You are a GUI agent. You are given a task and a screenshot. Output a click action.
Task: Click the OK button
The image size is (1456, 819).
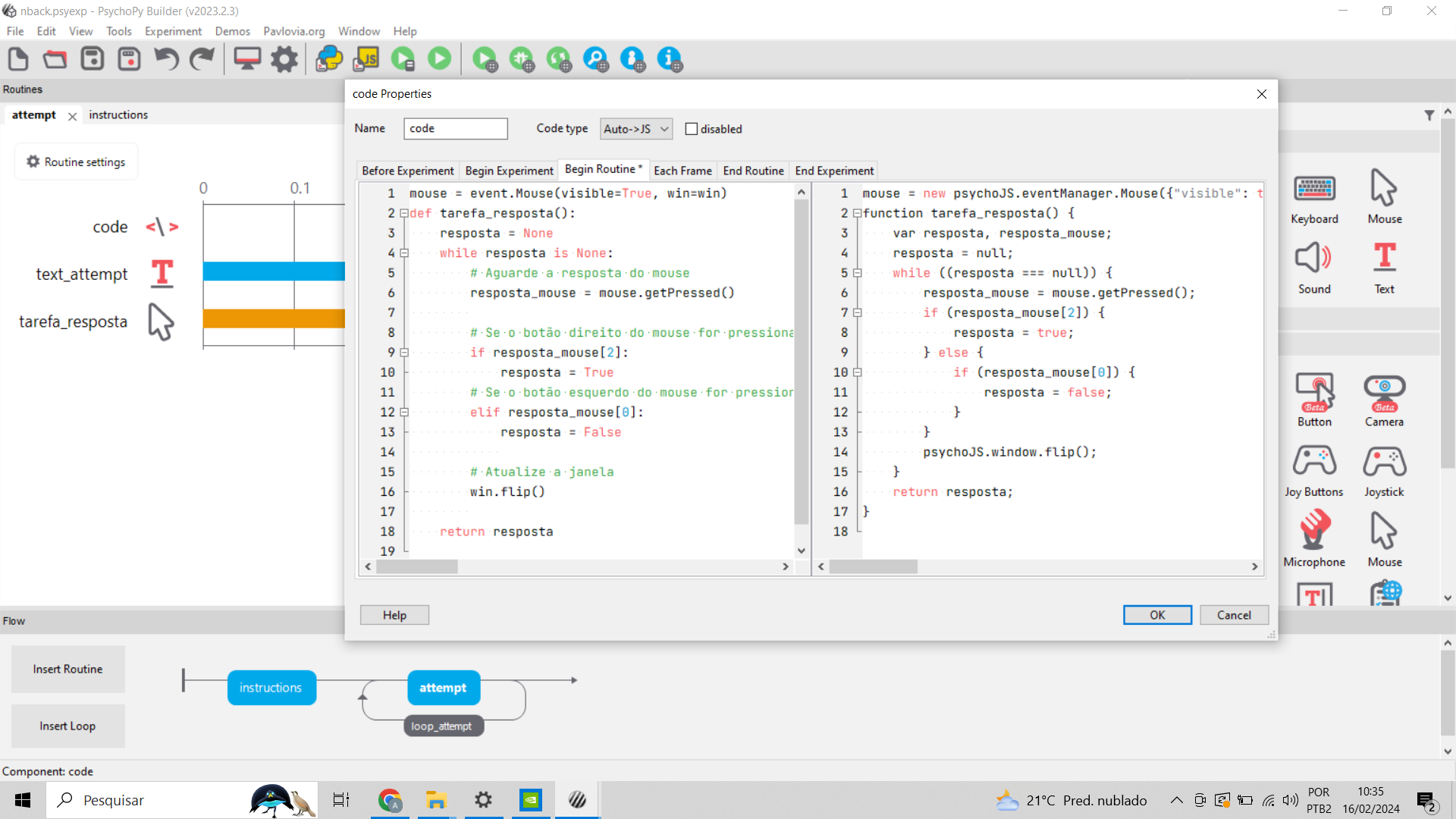point(1157,615)
